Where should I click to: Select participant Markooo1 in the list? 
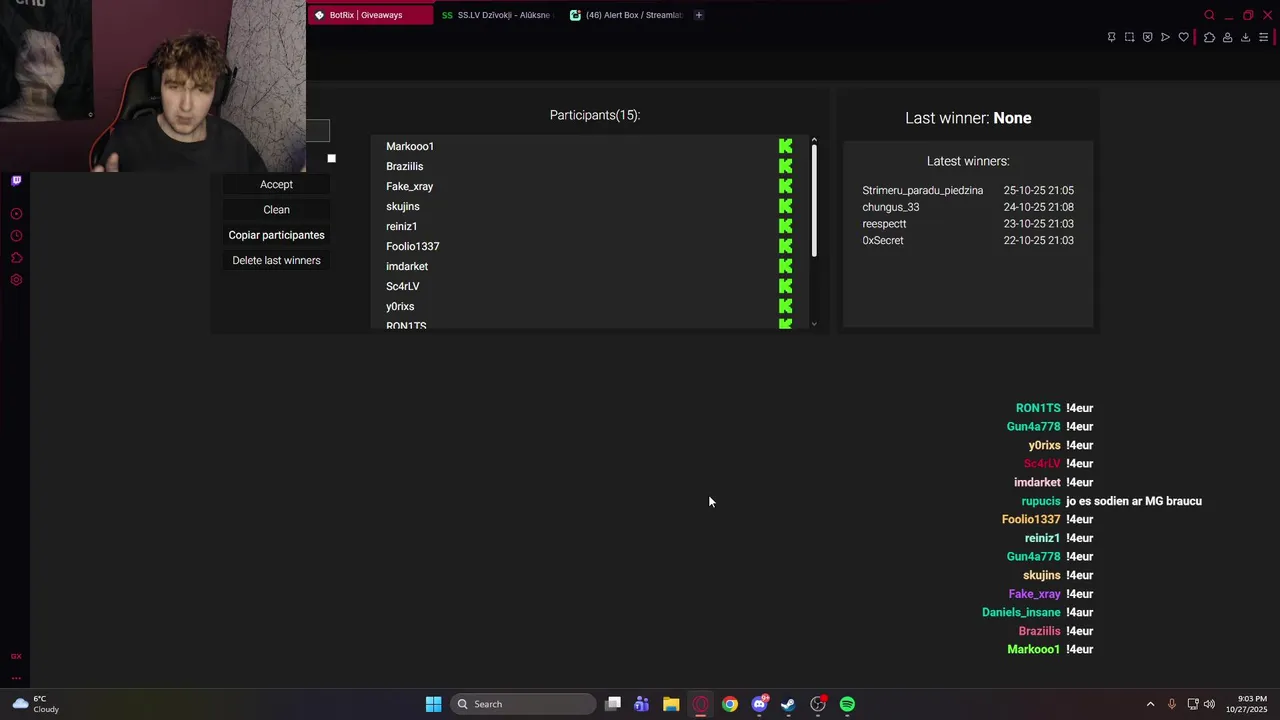410,146
